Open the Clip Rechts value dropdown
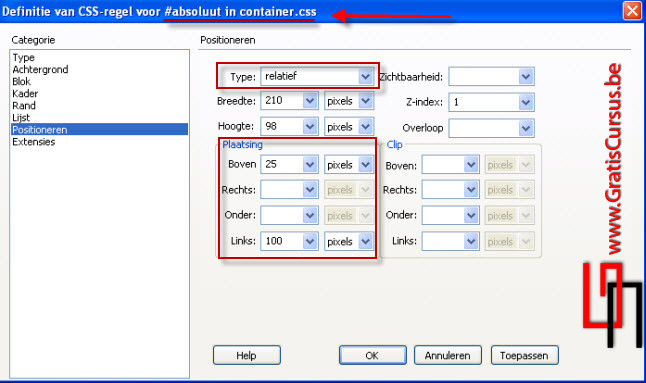Screen dimensions: 646x383 point(471,190)
